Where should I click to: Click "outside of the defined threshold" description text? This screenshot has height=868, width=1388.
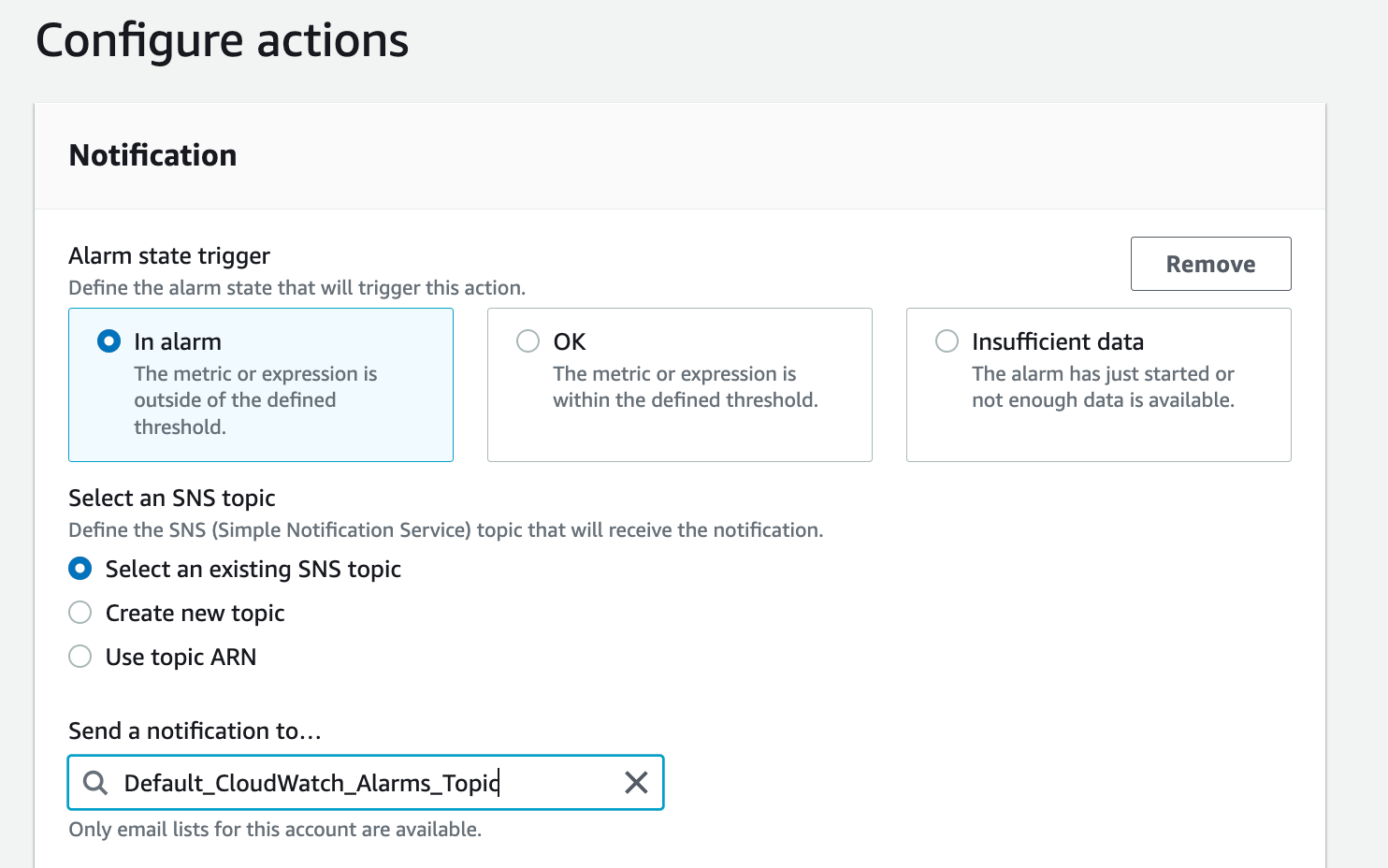235,400
